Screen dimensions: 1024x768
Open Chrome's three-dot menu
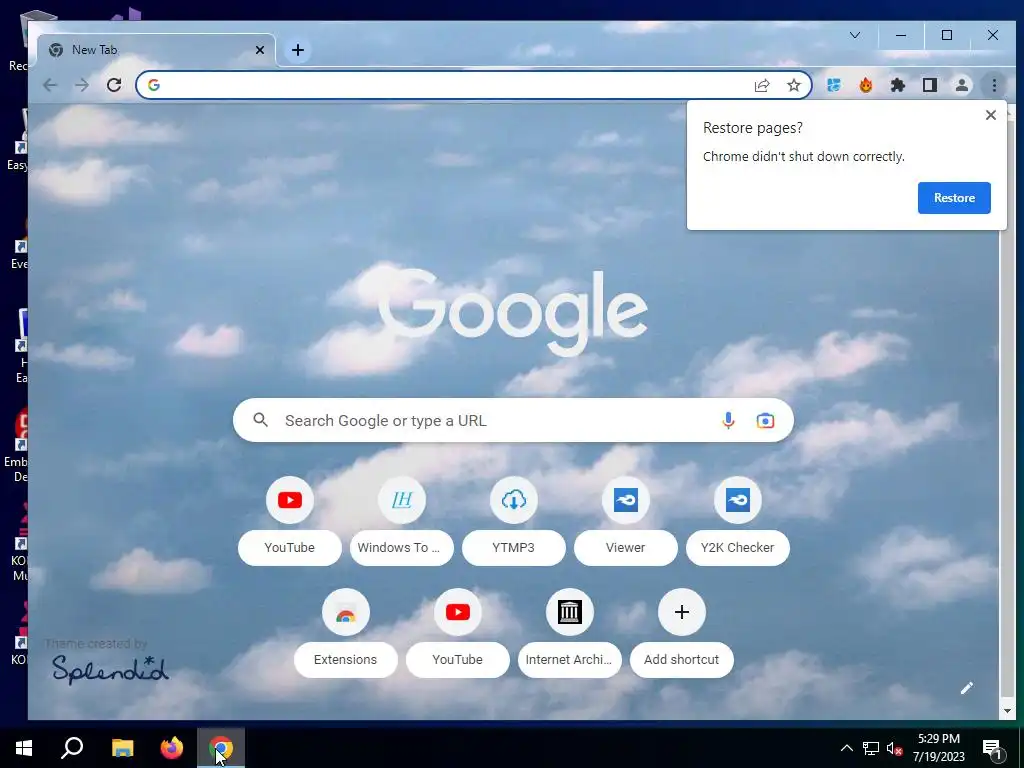point(994,85)
